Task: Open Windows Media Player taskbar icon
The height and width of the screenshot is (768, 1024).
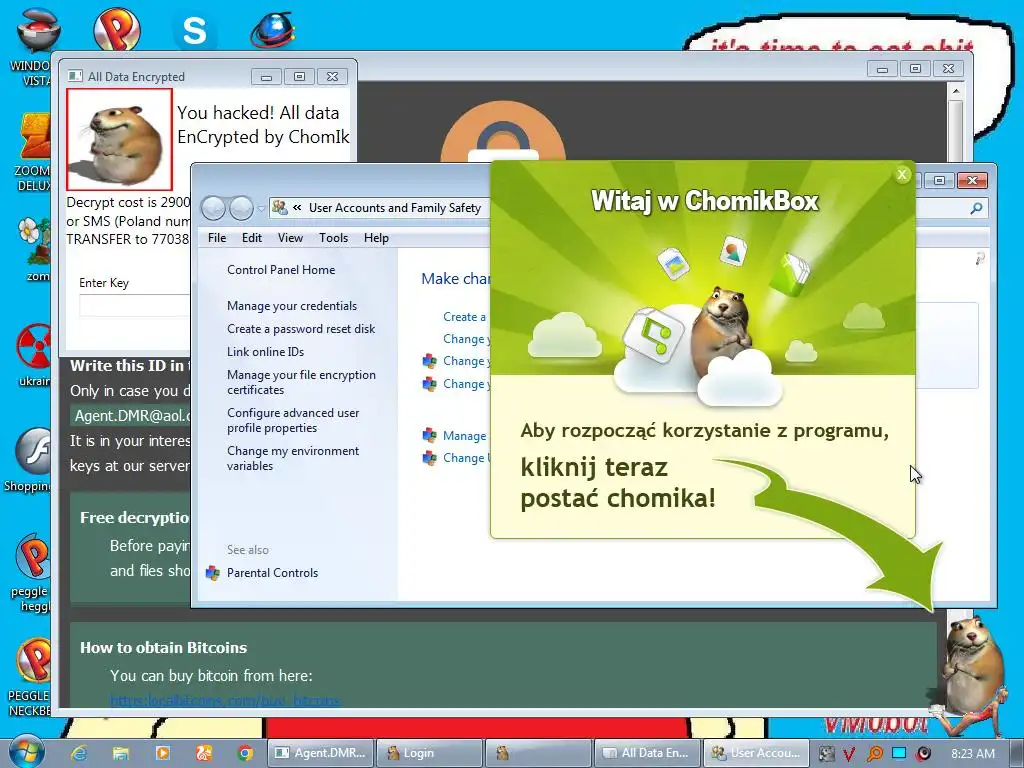Action: pos(162,753)
